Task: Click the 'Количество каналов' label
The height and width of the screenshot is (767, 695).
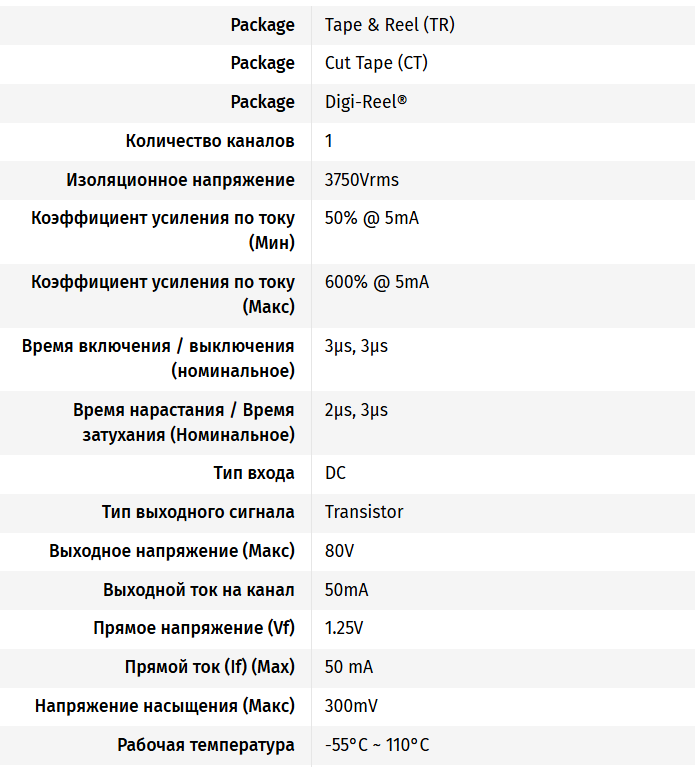Action: [x=210, y=141]
